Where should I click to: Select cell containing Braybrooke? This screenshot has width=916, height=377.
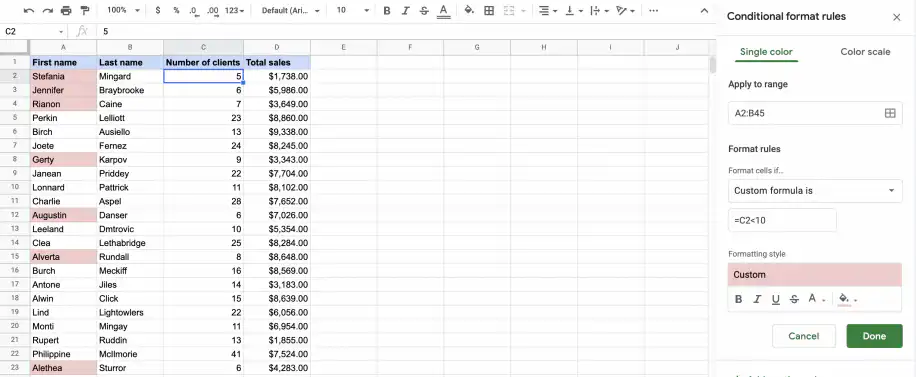130,90
